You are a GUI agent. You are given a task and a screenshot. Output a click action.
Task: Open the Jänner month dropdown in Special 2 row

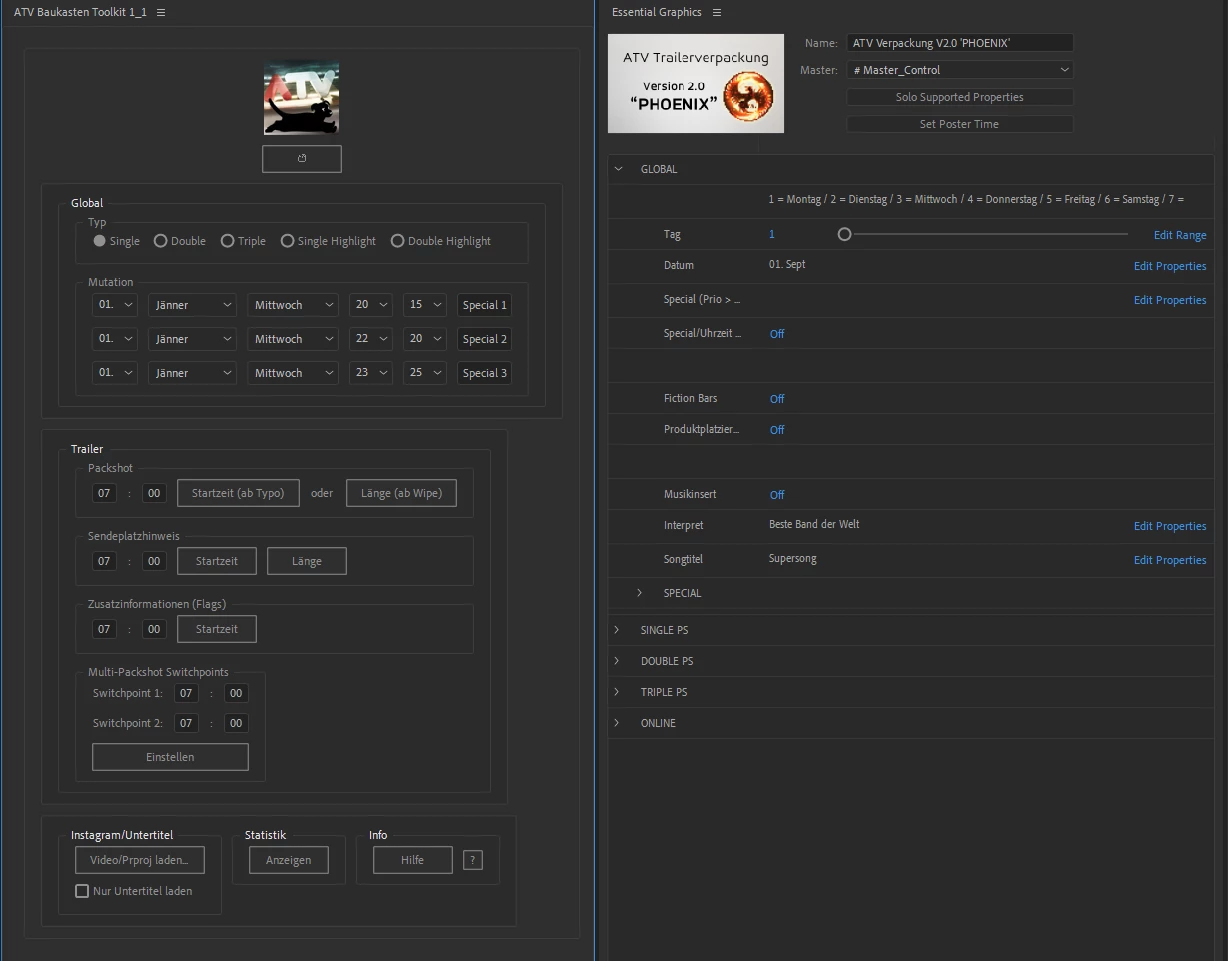pos(192,339)
